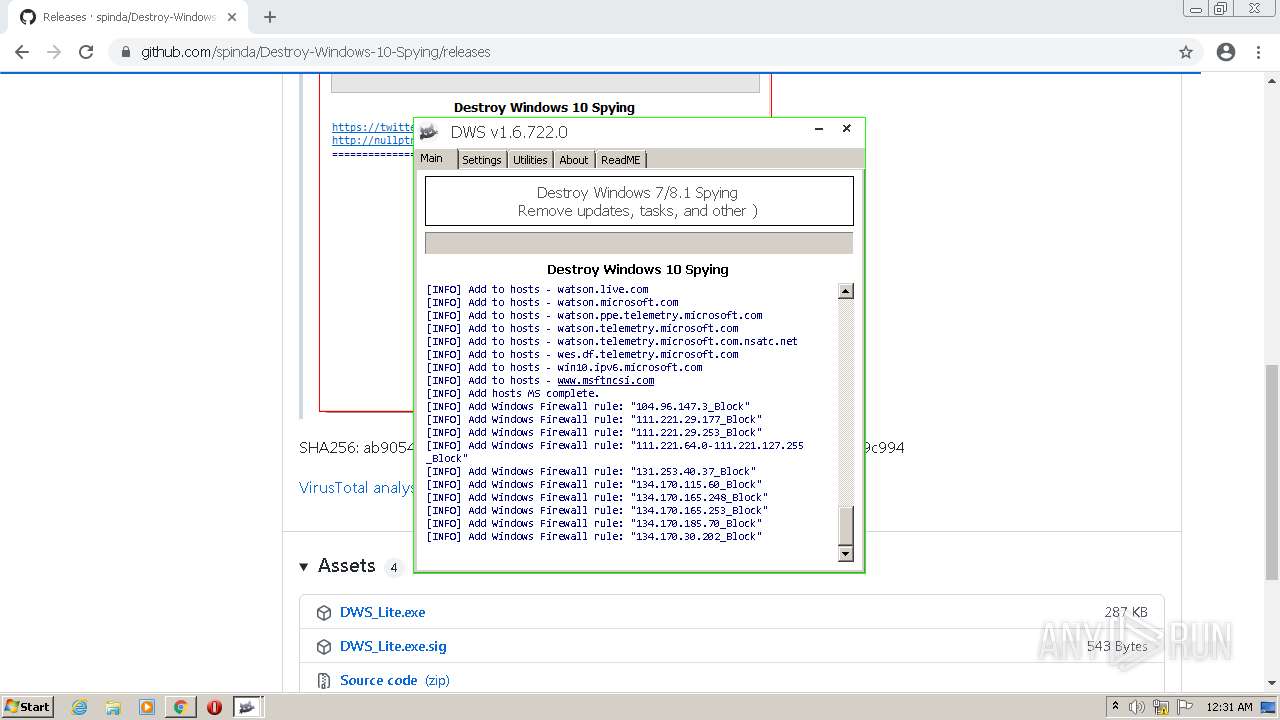1280x720 pixels.
Task: Open www.msftncsi.com link in log
Action: 606,380
